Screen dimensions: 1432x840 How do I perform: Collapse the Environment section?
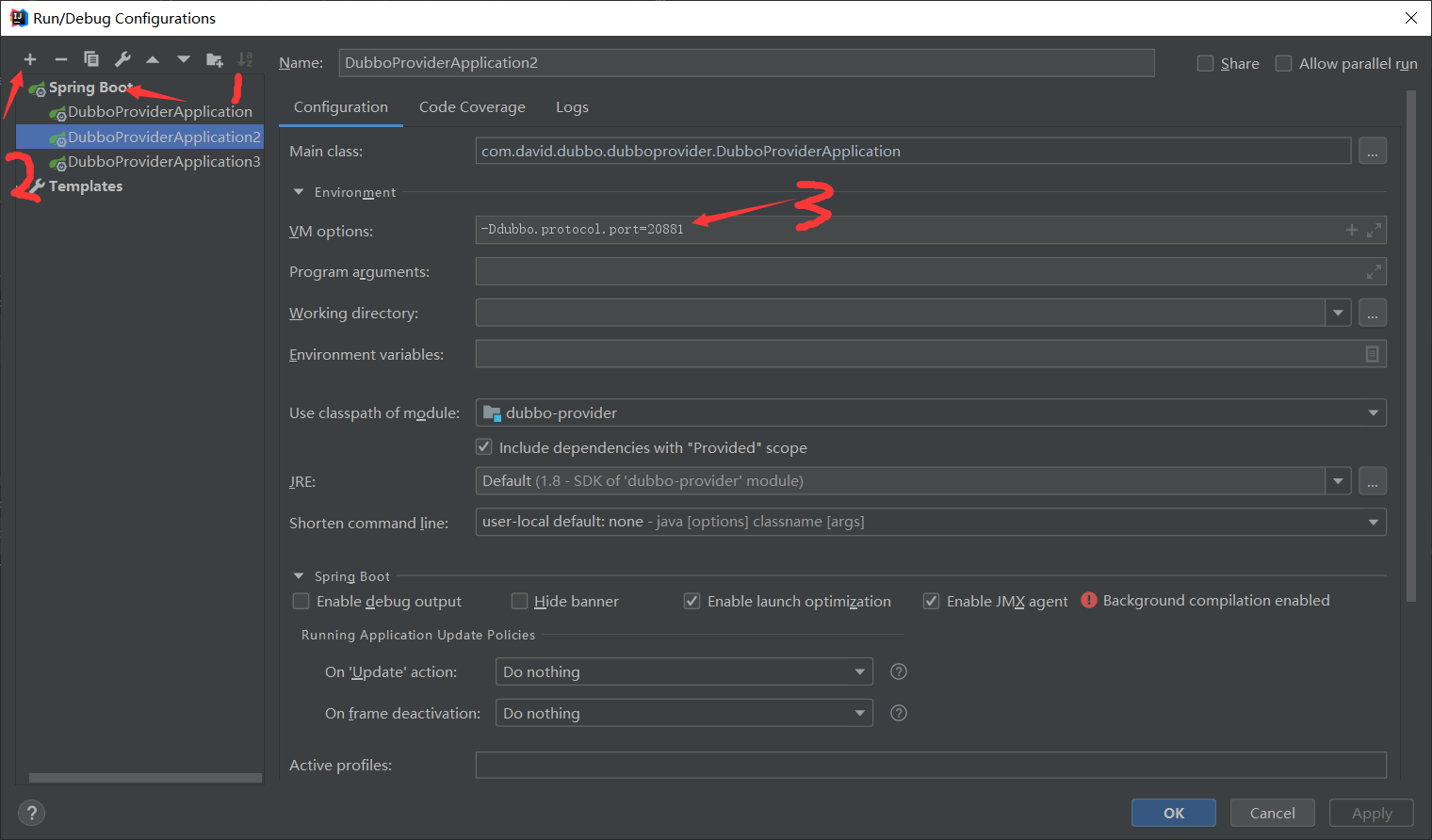pos(298,191)
